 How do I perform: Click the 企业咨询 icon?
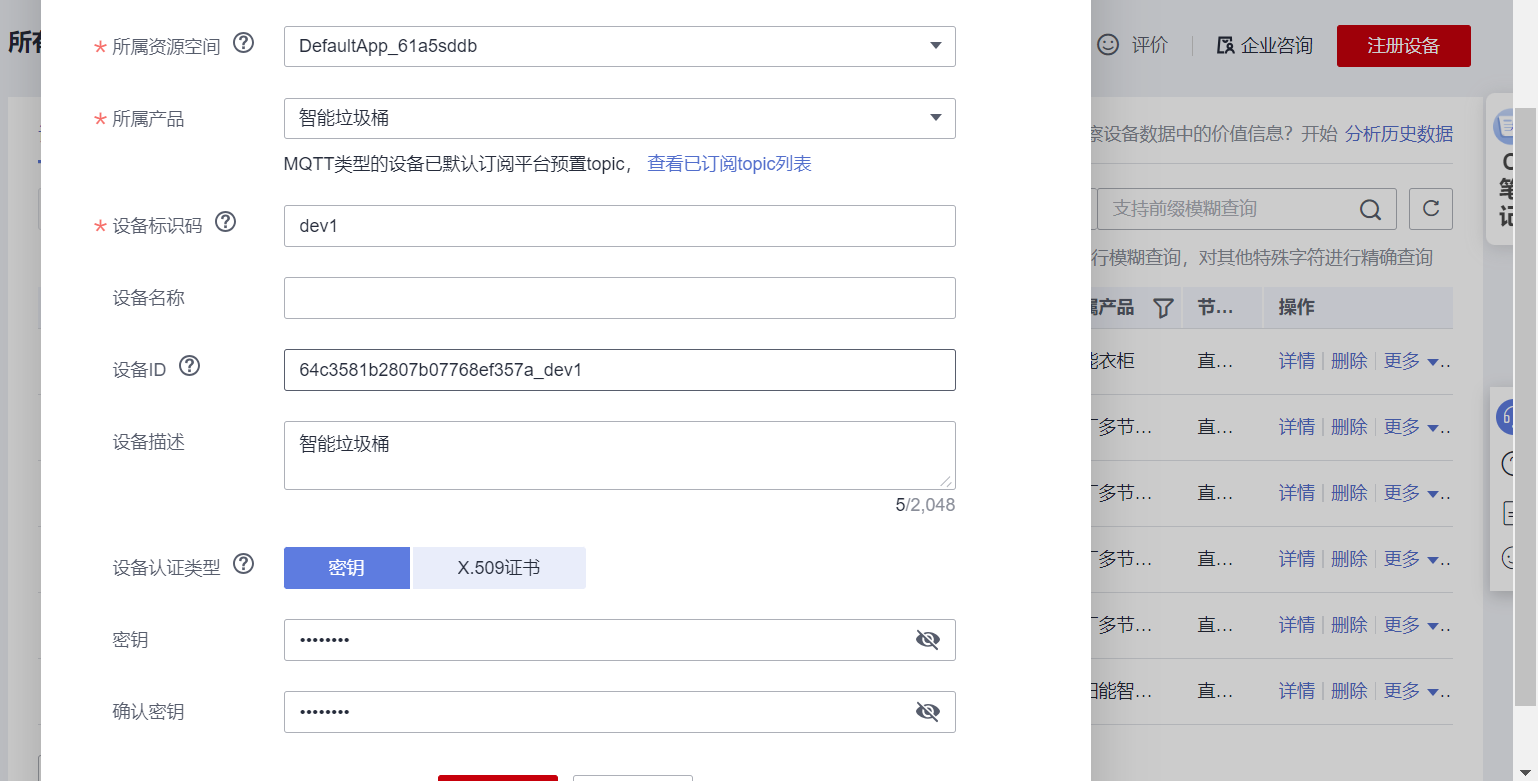(1225, 45)
